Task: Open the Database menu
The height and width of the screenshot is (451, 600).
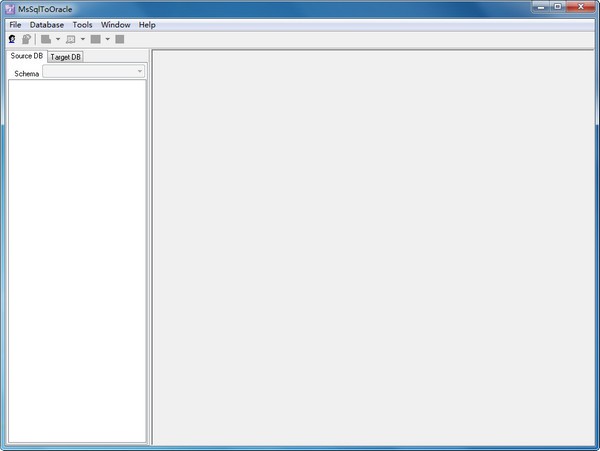Action: pos(47,24)
